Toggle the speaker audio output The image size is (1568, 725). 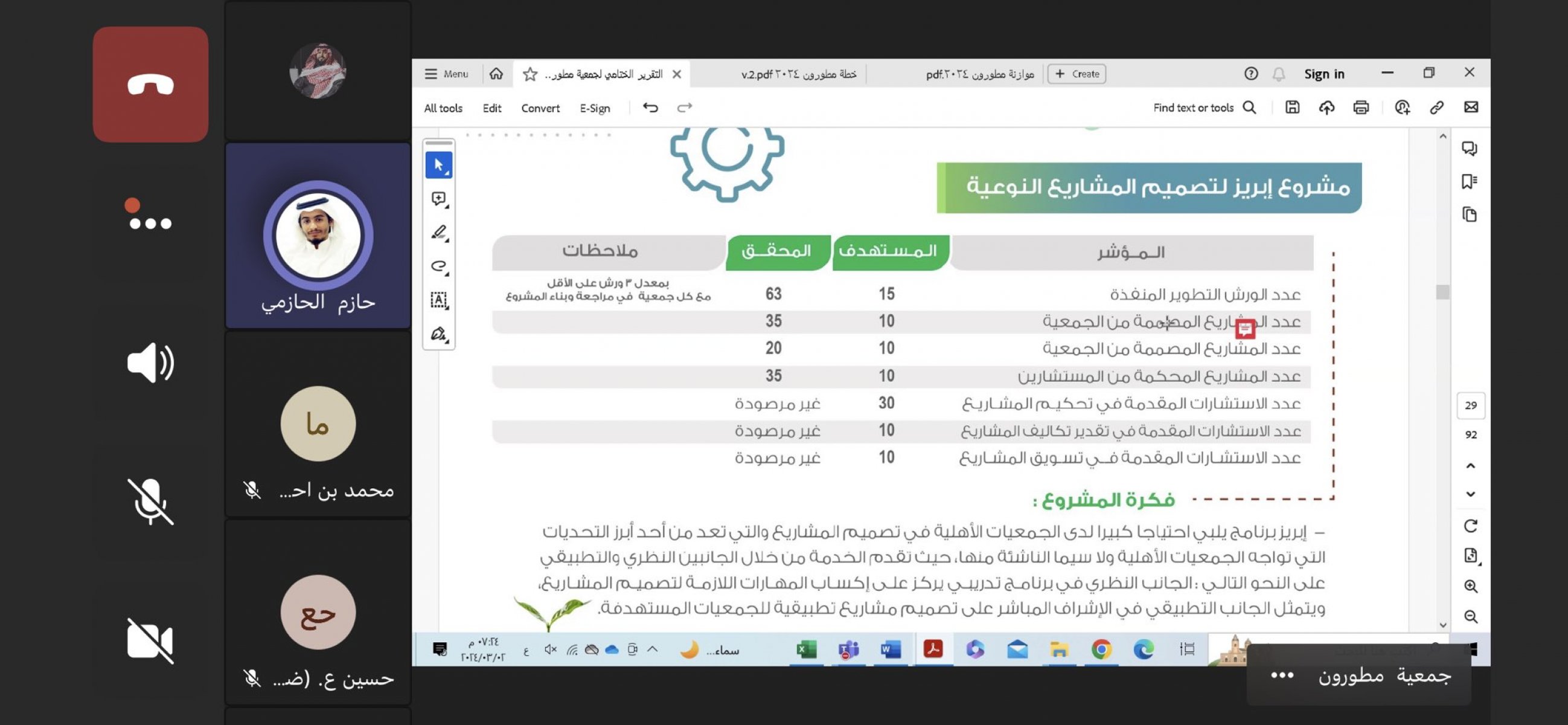tap(150, 362)
